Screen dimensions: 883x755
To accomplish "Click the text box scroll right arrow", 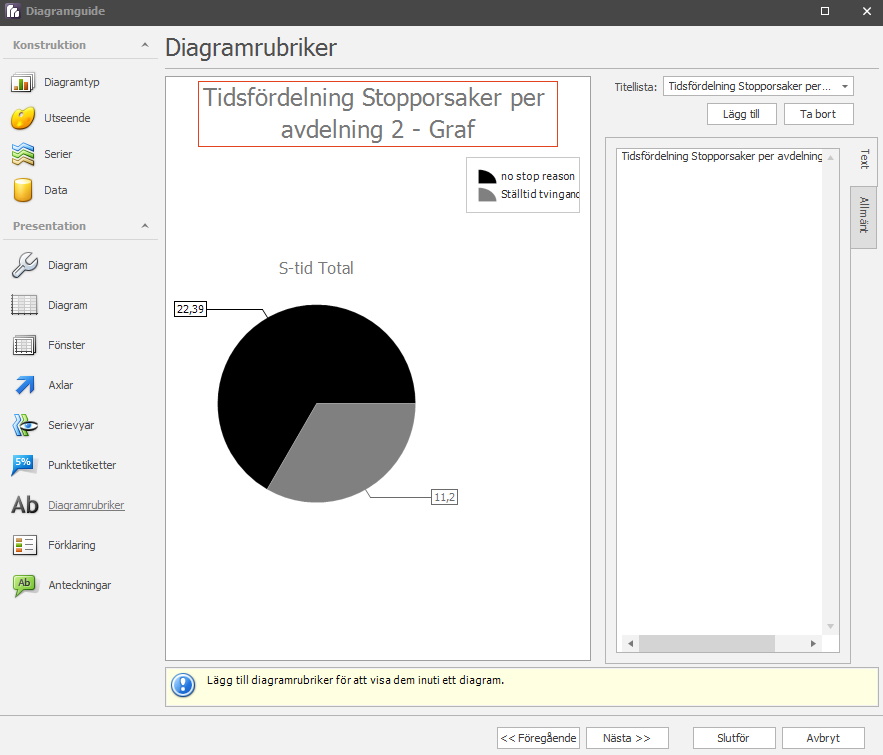I will point(813,644).
